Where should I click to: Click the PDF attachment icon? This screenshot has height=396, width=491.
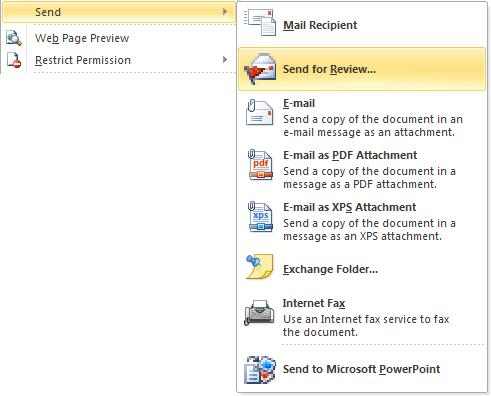[260, 165]
